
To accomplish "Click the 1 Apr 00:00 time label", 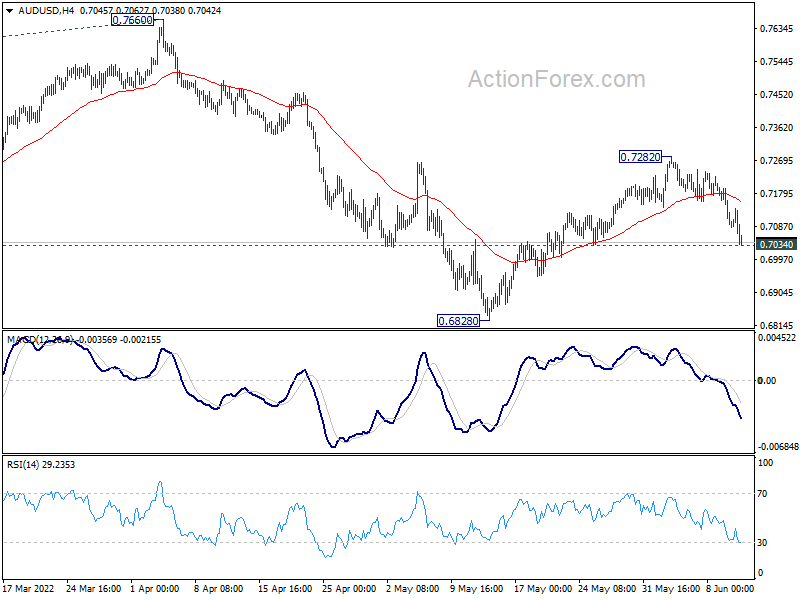I will [155, 589].
